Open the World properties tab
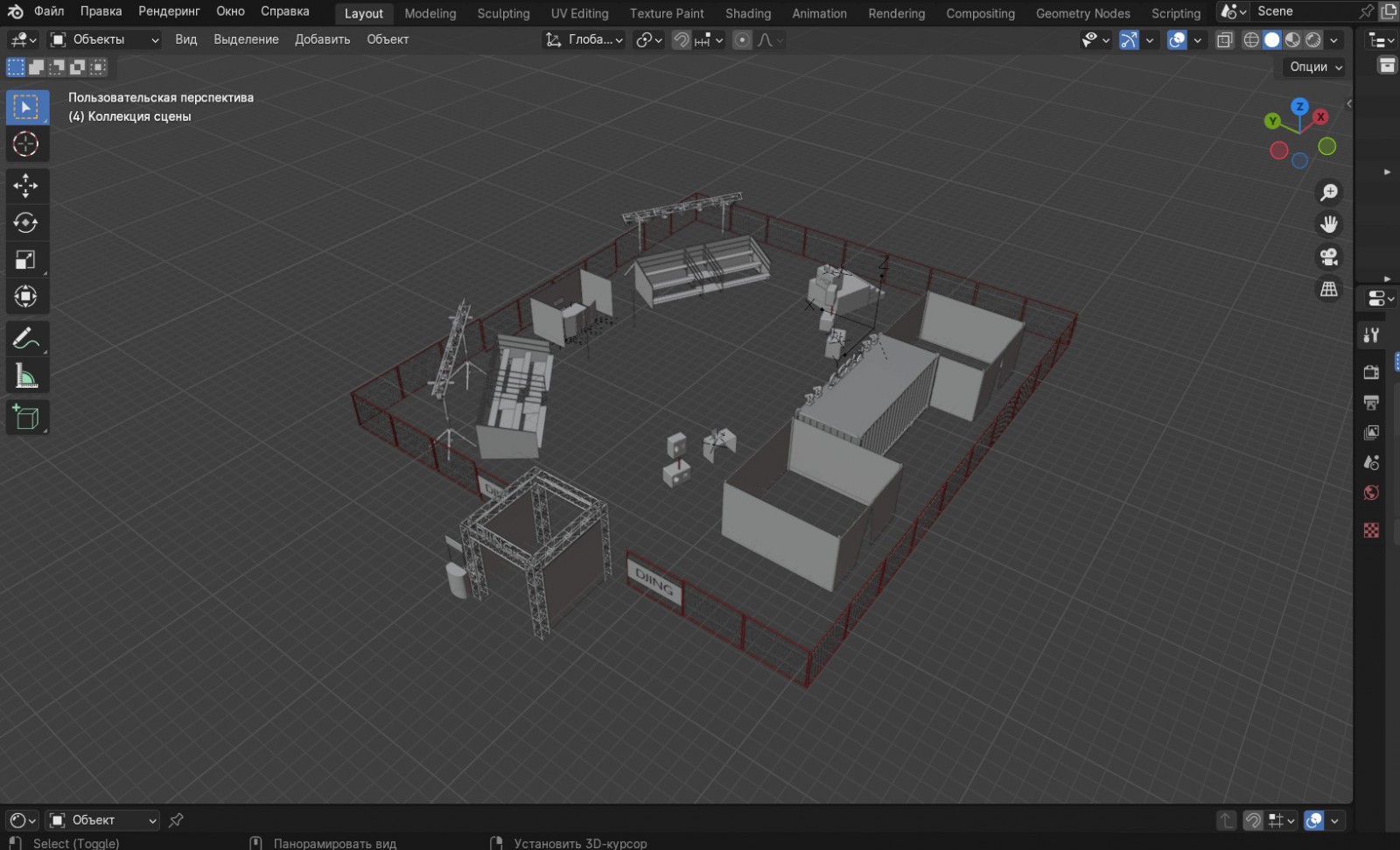Viewport: 1400px width, 850px height. coord(1371,493)
